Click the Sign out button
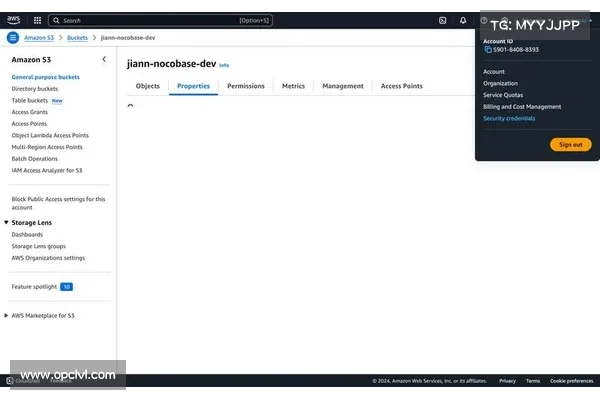This screenshot has width=600, height=400. pyautogui.click(x=571, y=145)
